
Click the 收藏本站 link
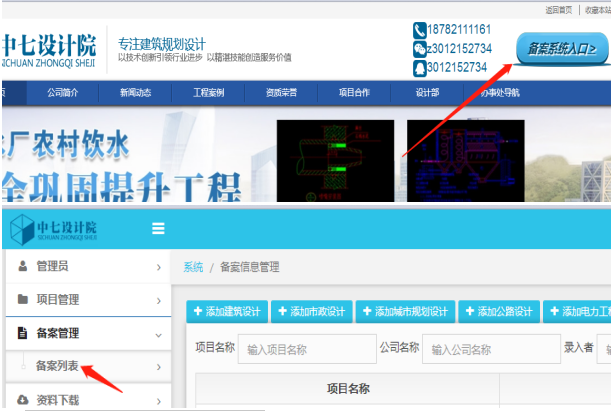[598, 10]
